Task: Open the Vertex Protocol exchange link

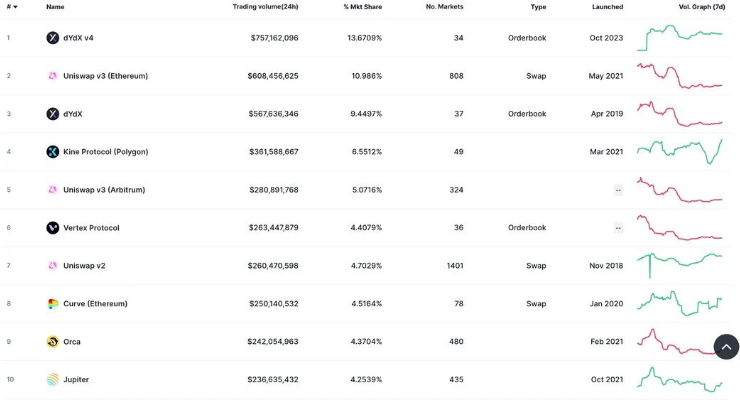Action: [x=91, y=228]
